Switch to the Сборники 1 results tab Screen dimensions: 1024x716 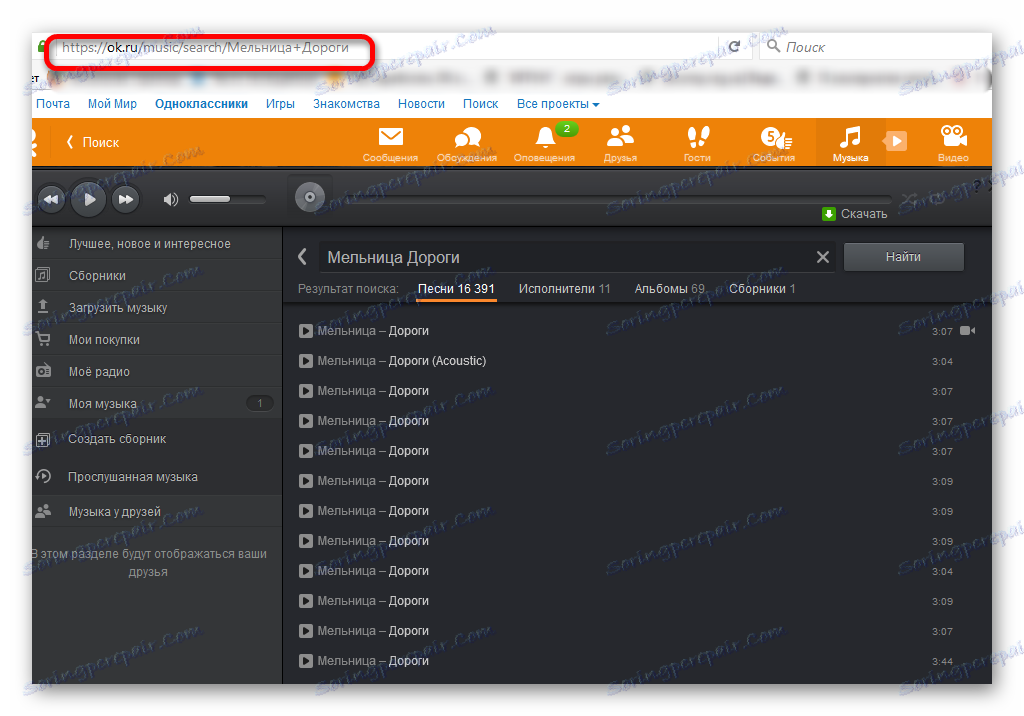click(762, 289)
